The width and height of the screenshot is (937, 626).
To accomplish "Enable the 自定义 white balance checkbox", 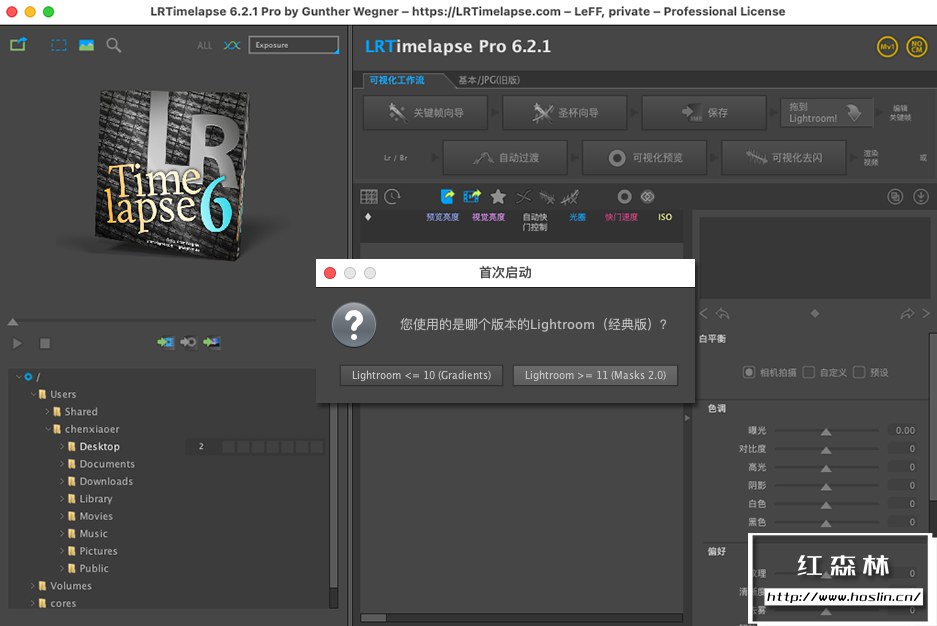I will click(809, 372).
